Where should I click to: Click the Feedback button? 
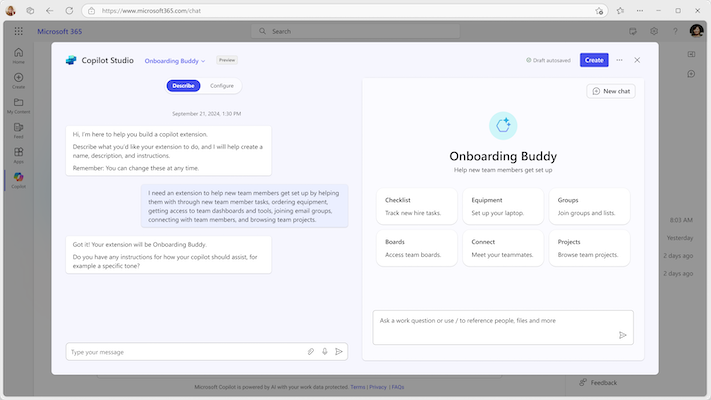[598, 382]
